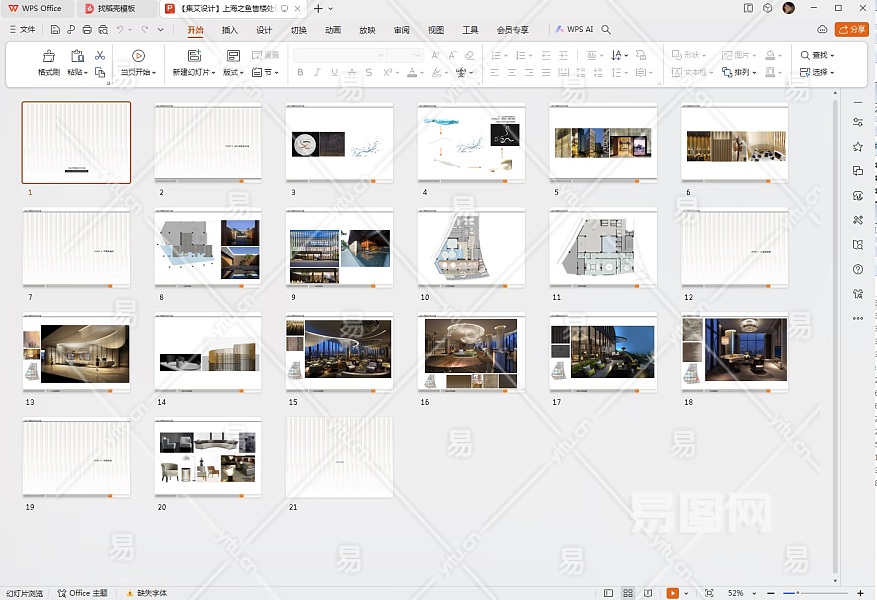Image resolution: width=877 pixels, height=600 pixels.
Task: Open the Insert (插入) ribbon tab
Action: pos(230,30)
